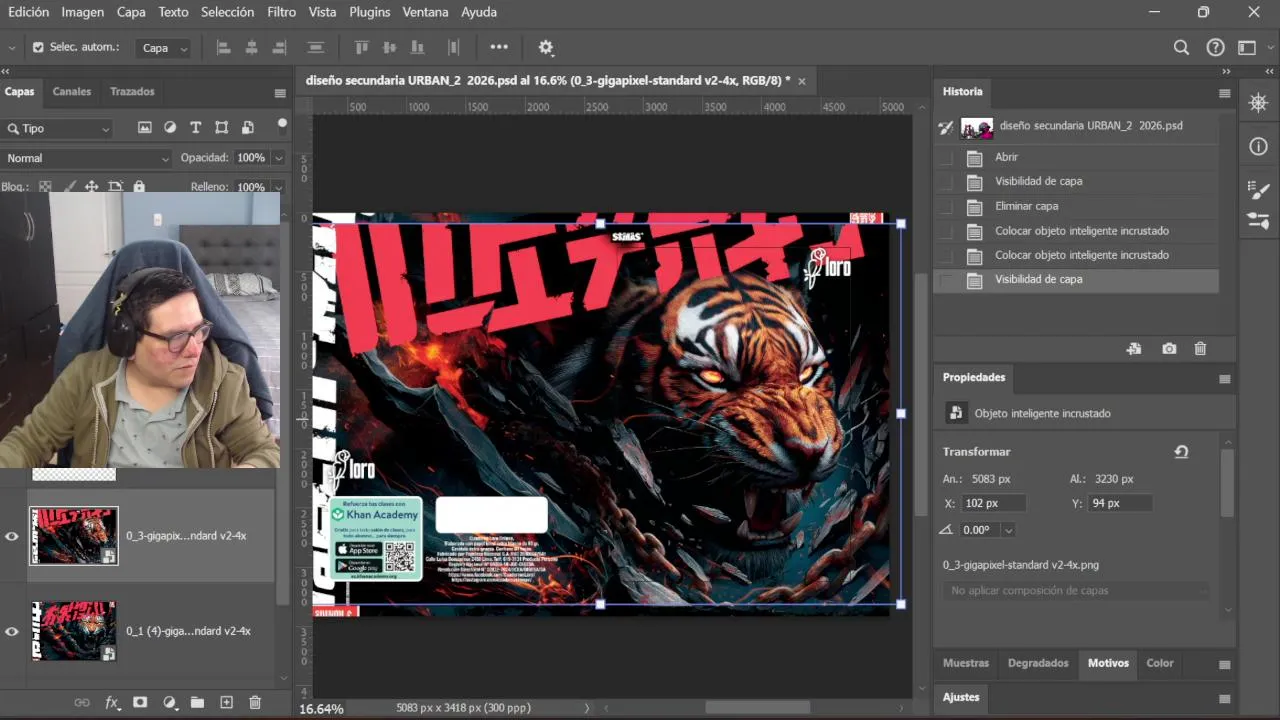Image resolution: width=1280 pixels, height=720 pixels.
Task: Align top edges in options bar
Action: [361, 47]
